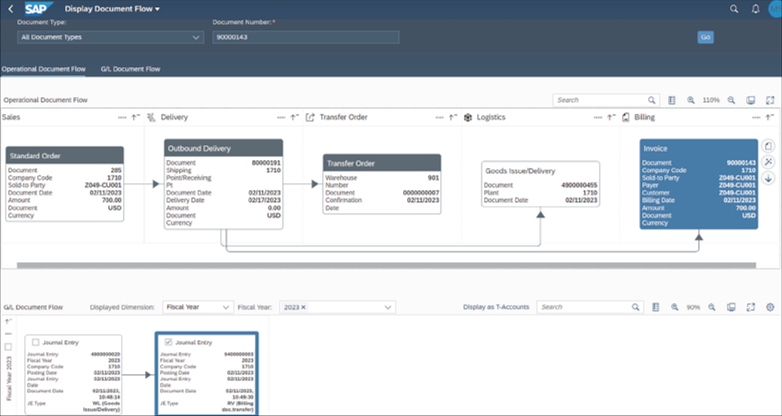Open settings gear in the G/L Document Flow toolbar

[x=770, y=307]
